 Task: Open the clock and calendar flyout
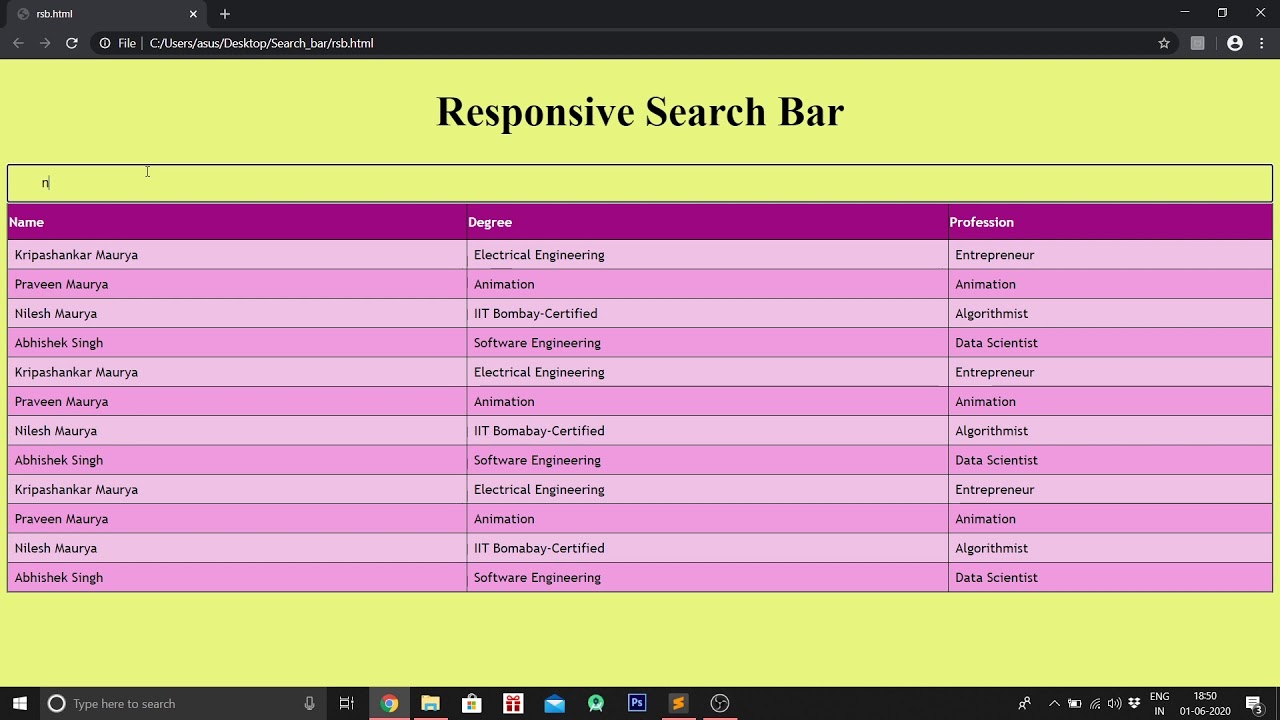(x=1205, y=703)
